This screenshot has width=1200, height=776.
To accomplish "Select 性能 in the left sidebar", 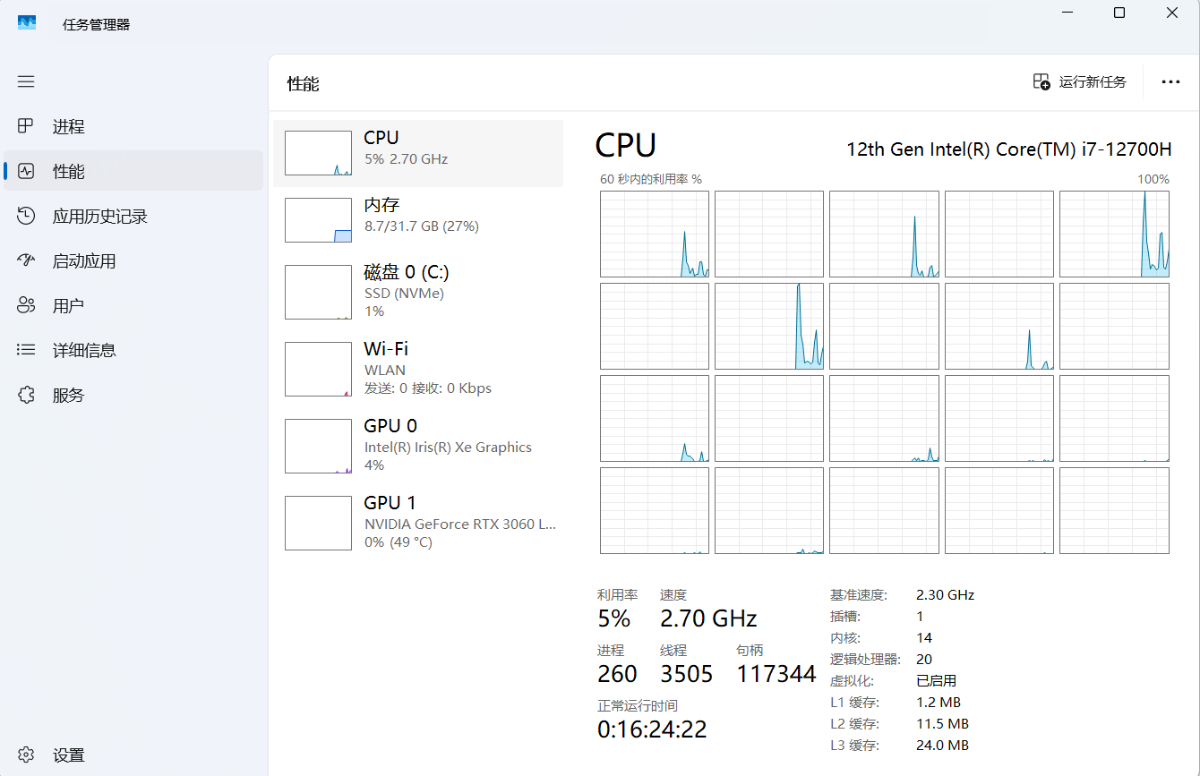I will pyautogui.click(x=134, y=171).
